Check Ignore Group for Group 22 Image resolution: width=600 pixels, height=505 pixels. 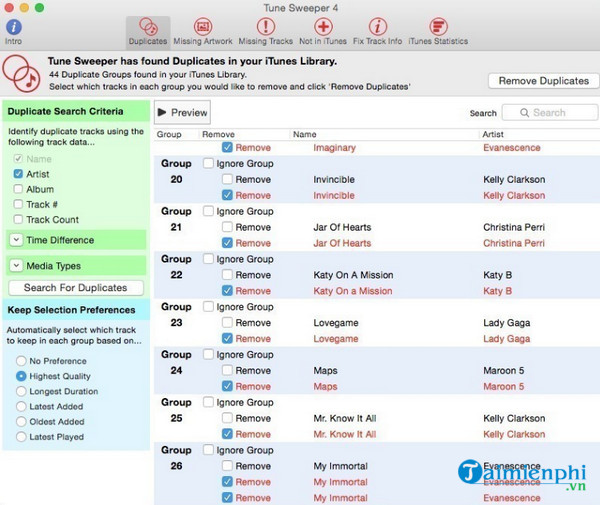(x=208, y=259)
